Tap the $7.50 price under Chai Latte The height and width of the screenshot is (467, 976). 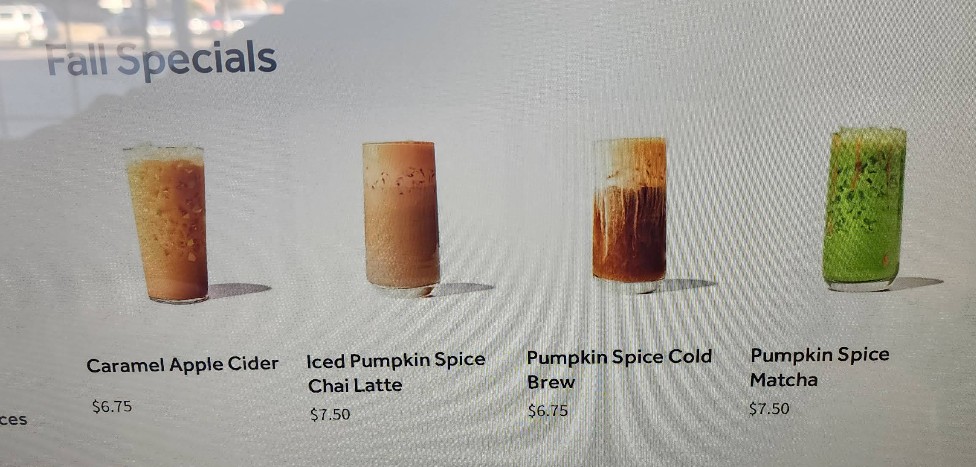point(330,414)
